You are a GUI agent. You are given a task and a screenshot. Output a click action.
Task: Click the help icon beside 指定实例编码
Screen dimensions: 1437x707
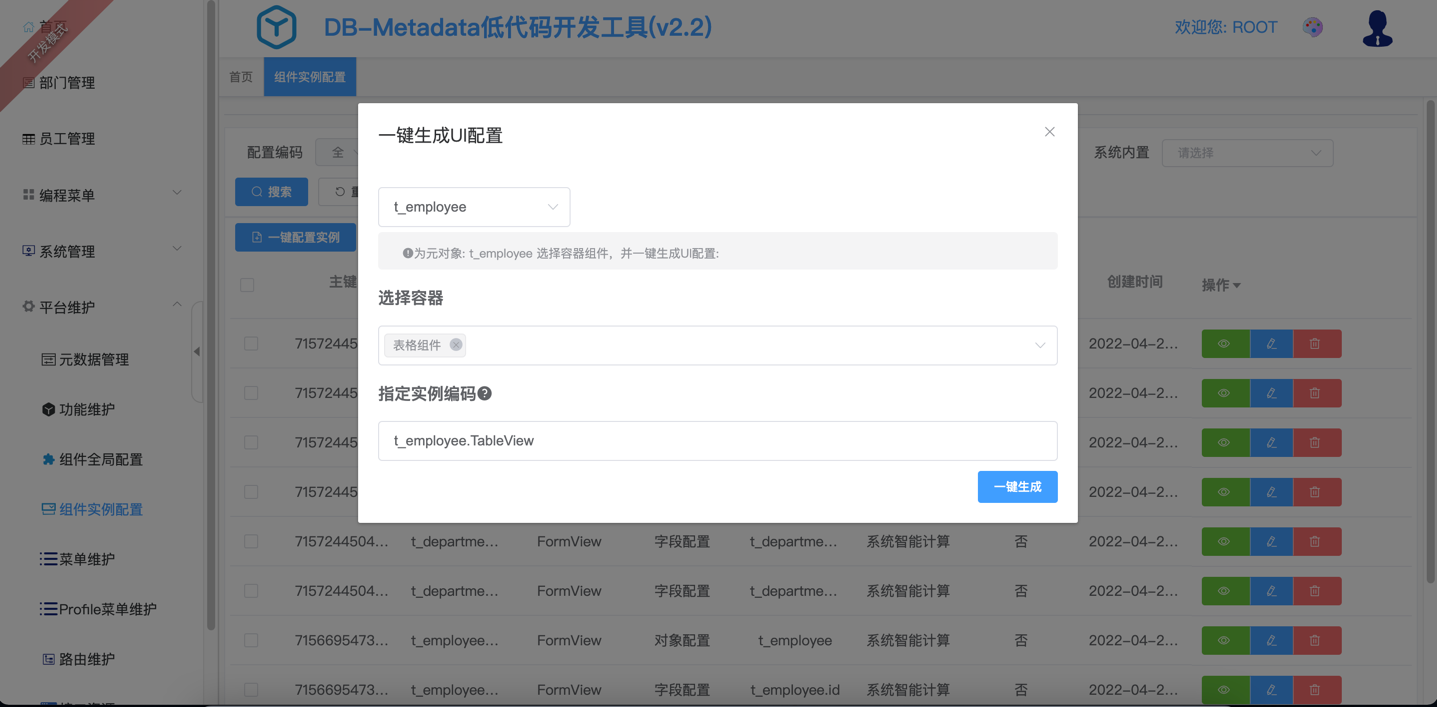pos(485,394)
